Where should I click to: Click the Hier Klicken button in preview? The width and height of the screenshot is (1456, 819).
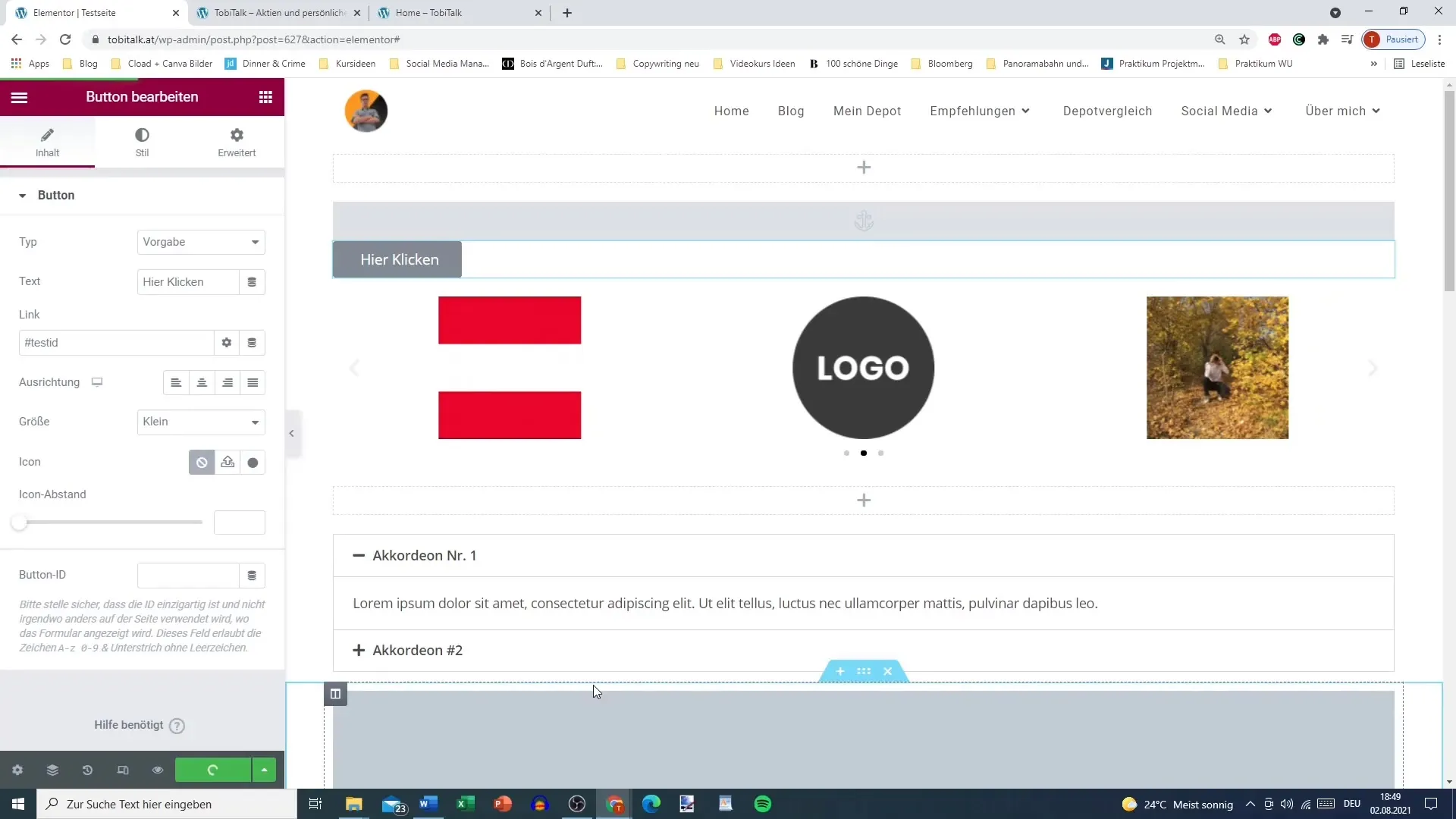(397, 259)
